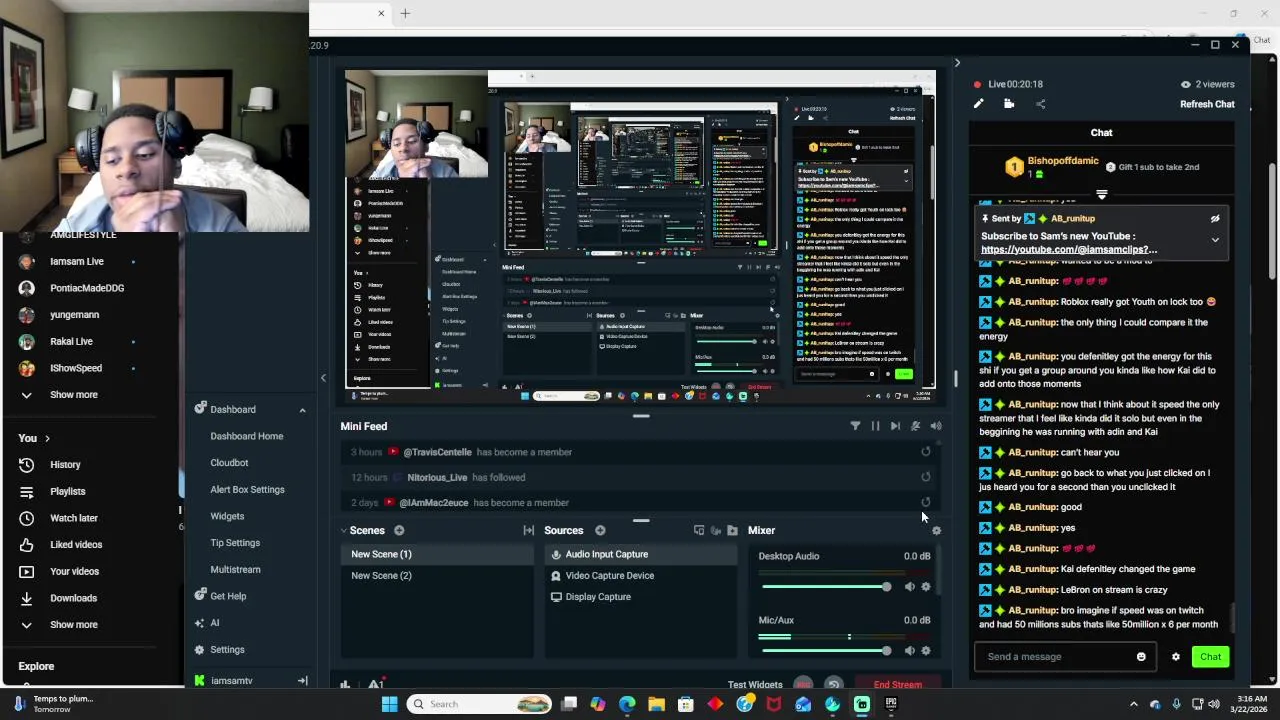This screenshot has height=720, width=1280.
Task: Open scene transitions icon next to Scenes
Action: (x=529, y=530)
